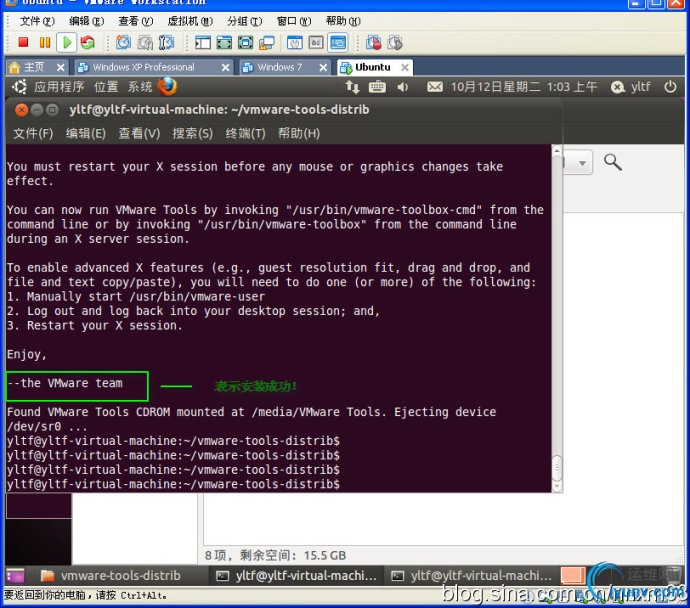Click terminal scrollbar down arrow

tap(557, 487)
